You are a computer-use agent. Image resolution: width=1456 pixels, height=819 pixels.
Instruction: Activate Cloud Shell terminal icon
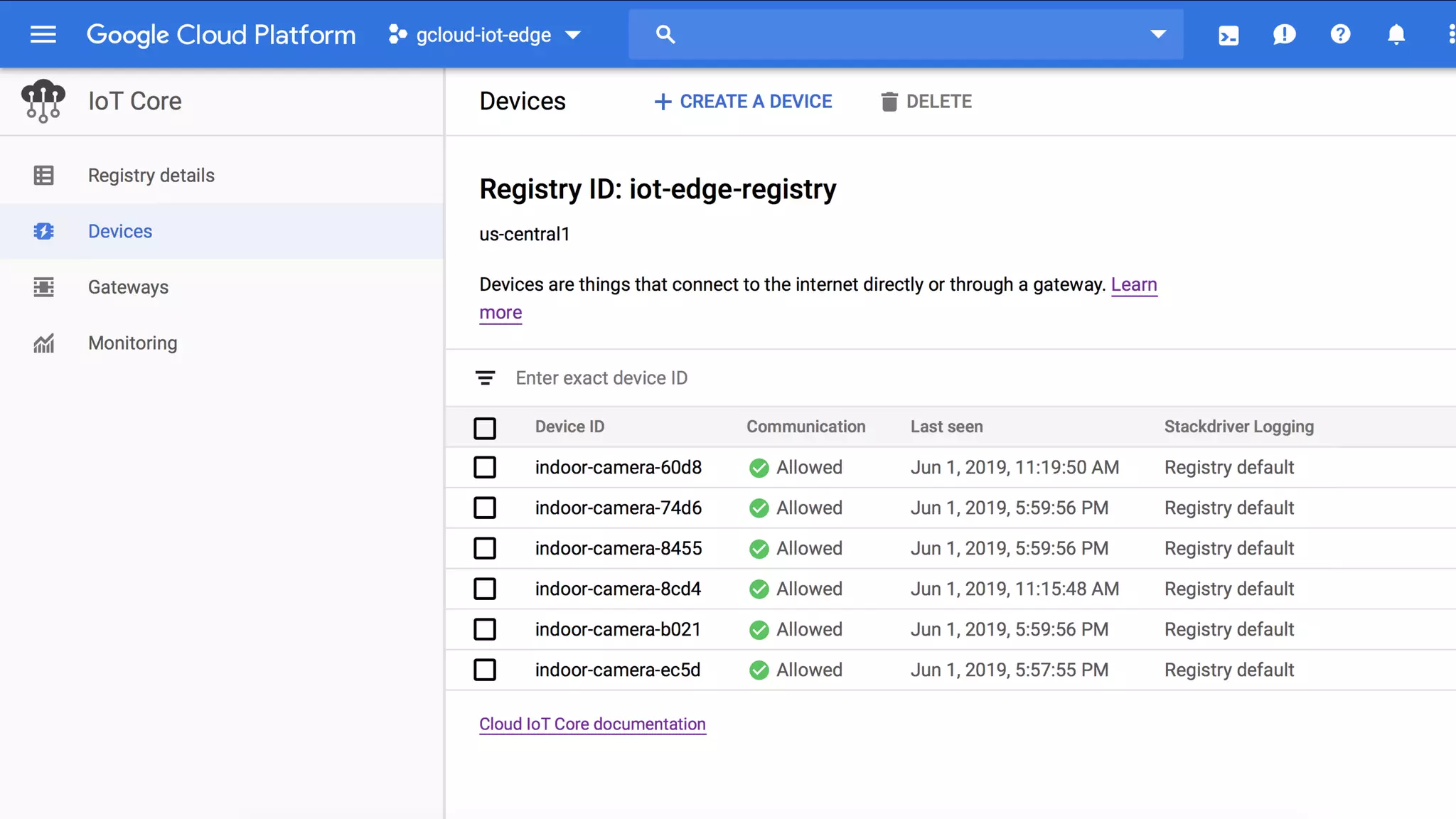[1228, 35]
